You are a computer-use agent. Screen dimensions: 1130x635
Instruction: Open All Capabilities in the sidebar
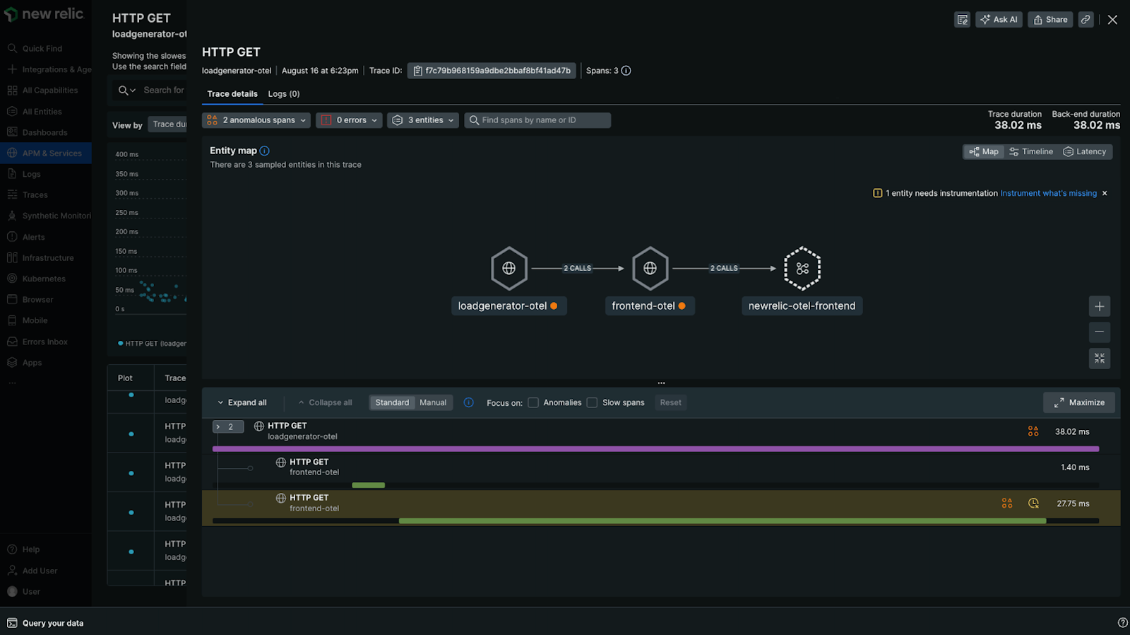point(49,90)
